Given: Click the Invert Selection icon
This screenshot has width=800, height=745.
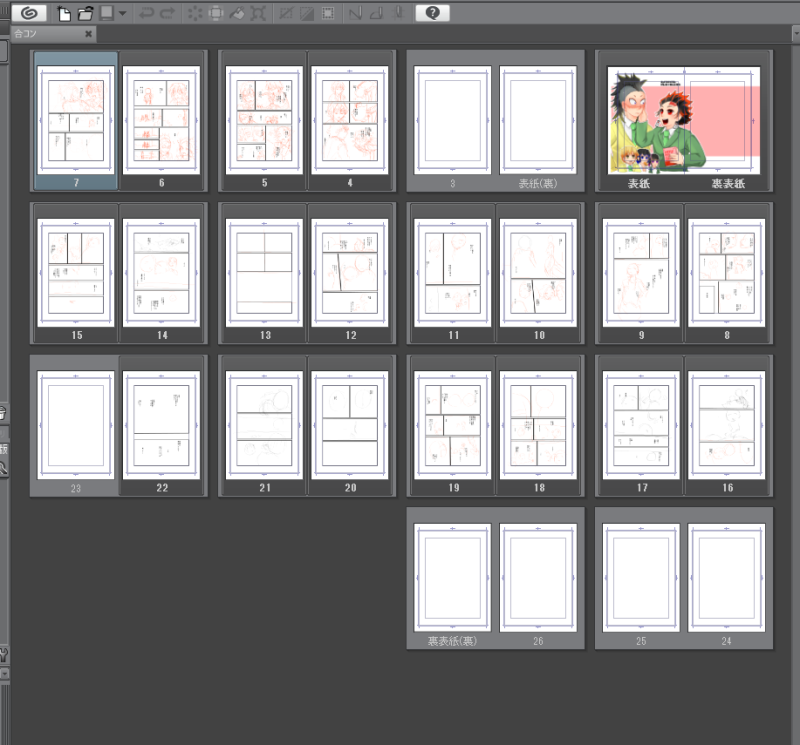Looking at the screenshot, I should [307, 13].
